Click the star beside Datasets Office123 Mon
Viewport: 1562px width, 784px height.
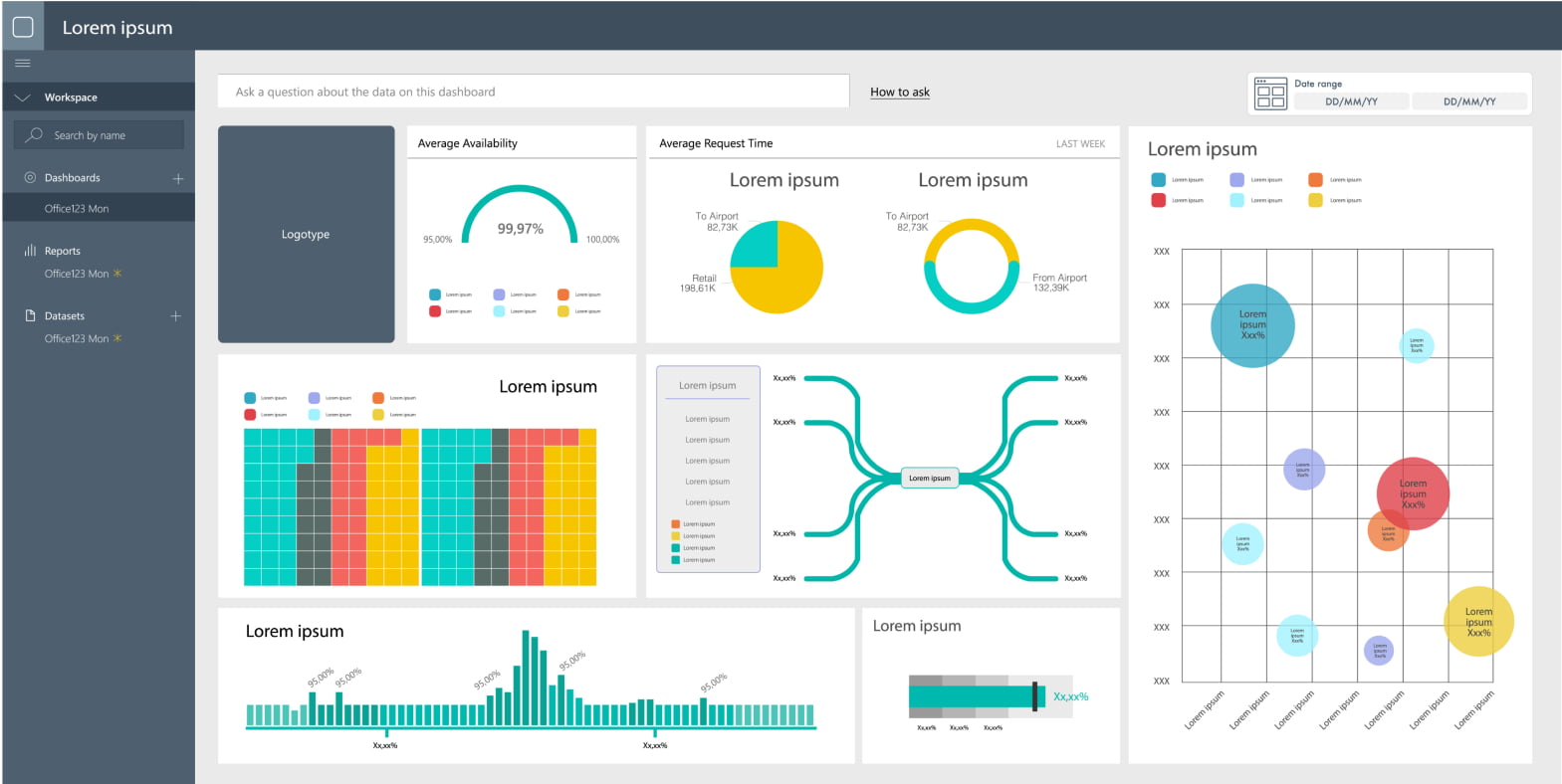[117, 338]
